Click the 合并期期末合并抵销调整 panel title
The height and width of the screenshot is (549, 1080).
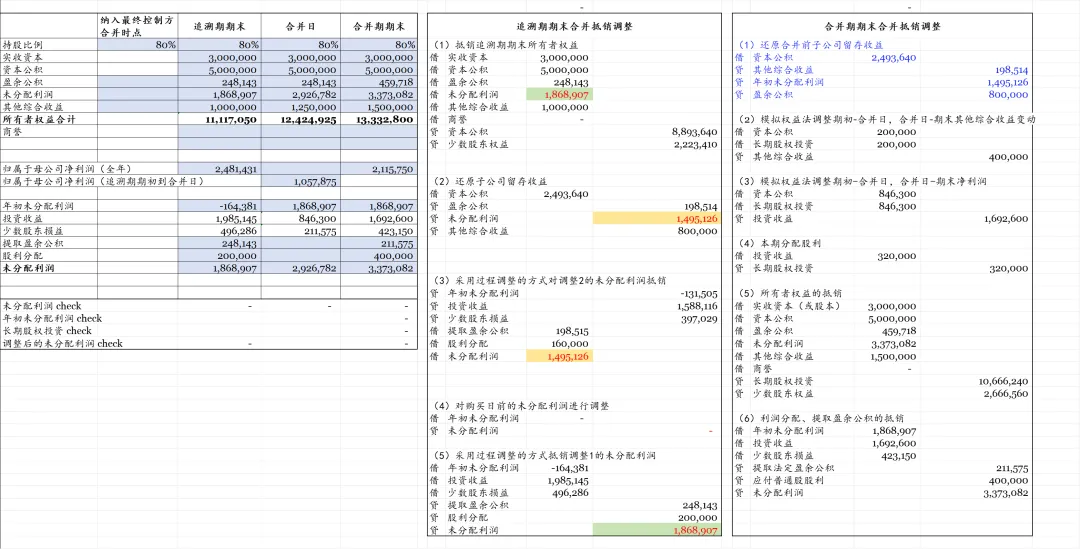coord(882,26)
